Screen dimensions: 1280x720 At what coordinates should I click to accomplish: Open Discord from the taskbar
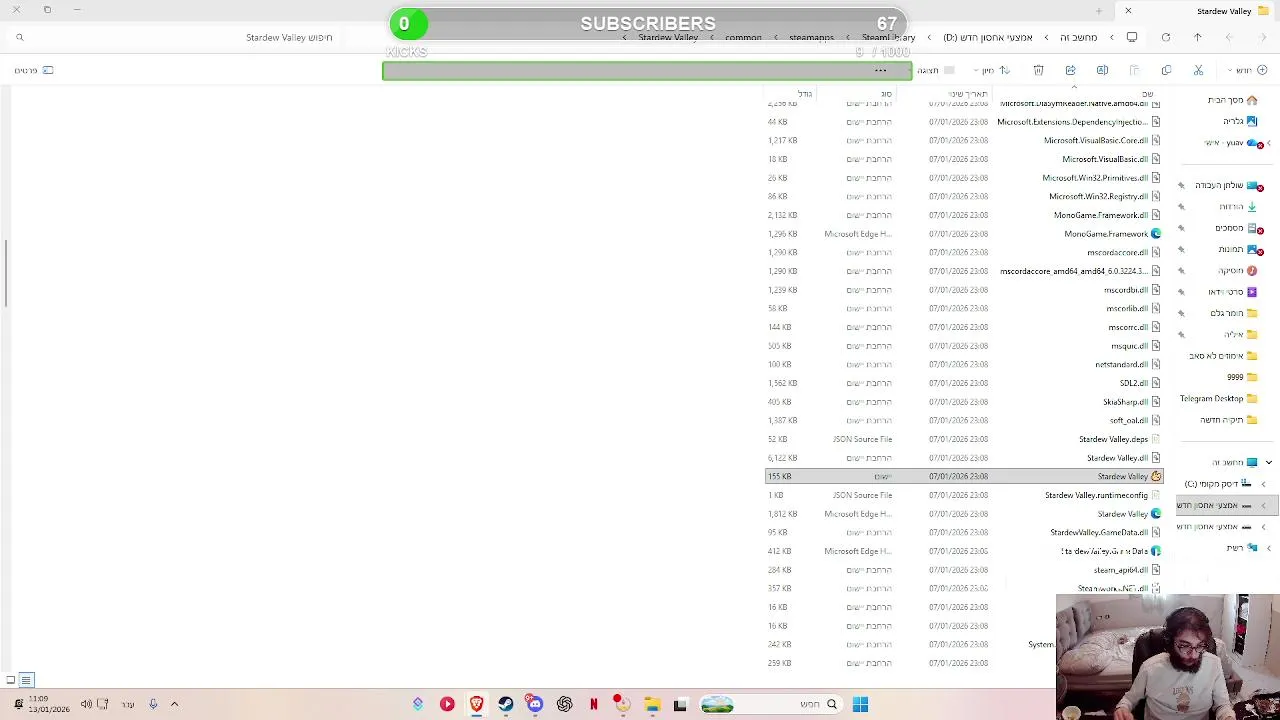point(535,705)
